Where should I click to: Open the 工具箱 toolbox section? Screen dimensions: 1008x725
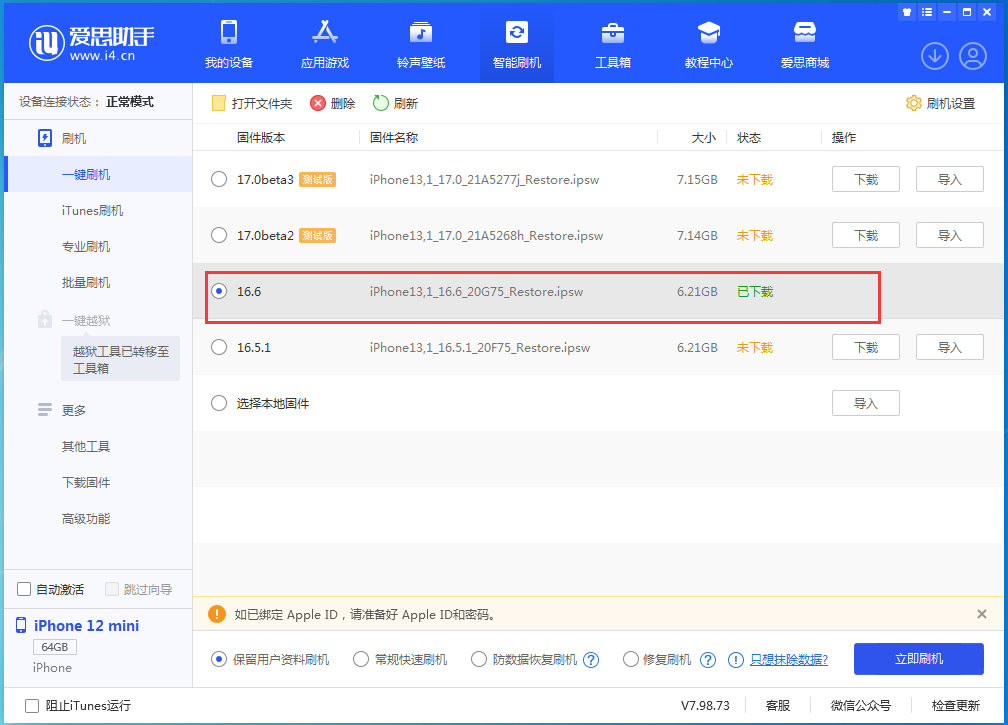coord(613,43)
